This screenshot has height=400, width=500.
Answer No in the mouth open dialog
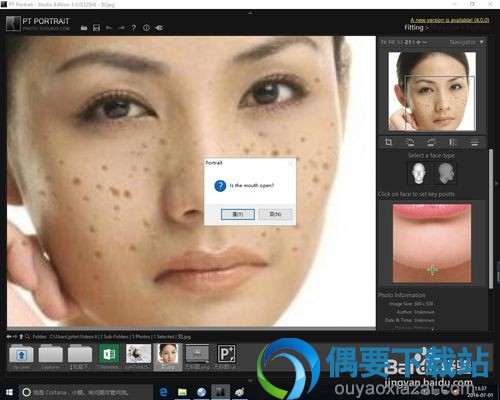275,214
